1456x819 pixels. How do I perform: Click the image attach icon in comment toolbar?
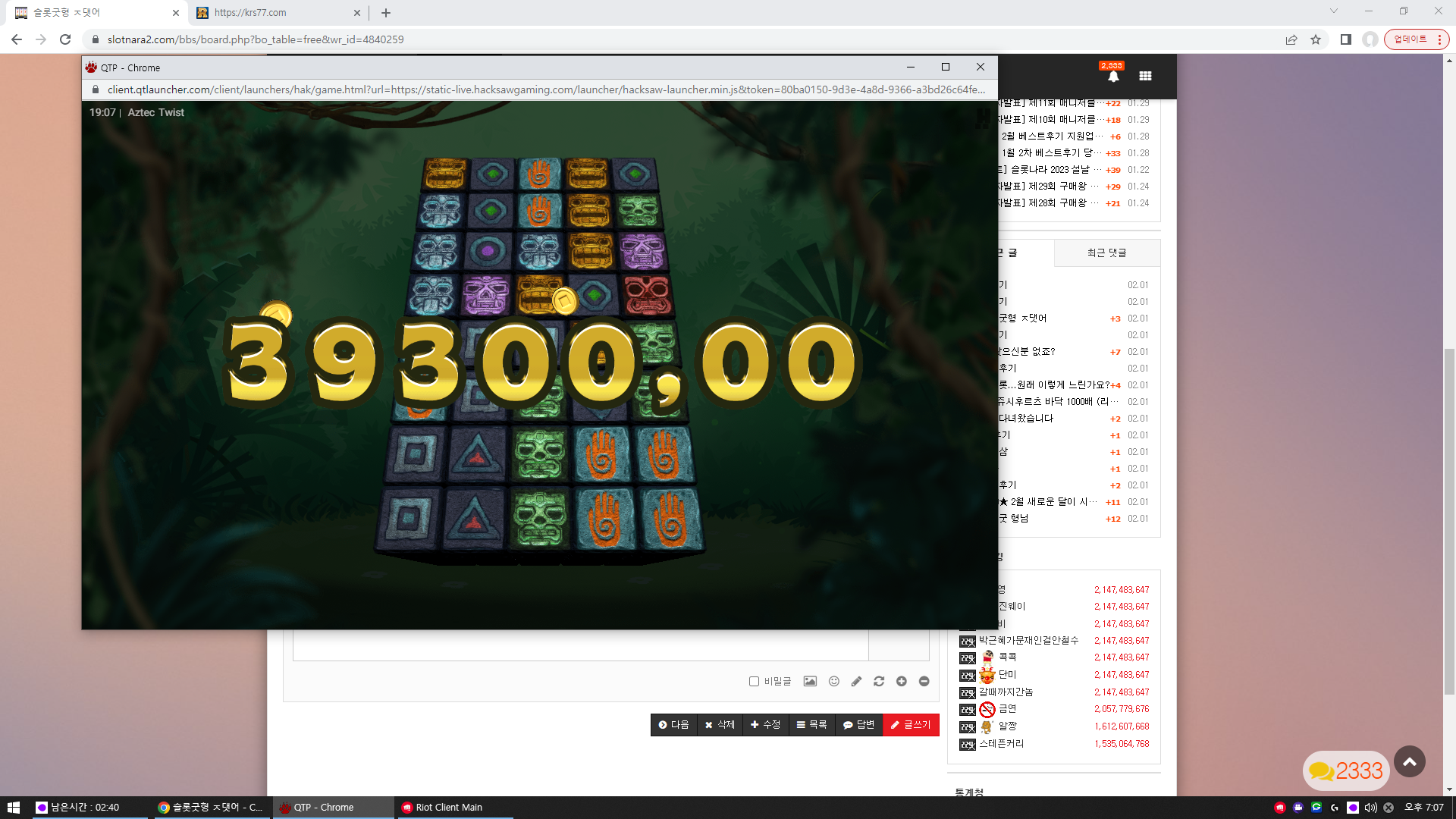pyautogui.click(x=810, y=681)
